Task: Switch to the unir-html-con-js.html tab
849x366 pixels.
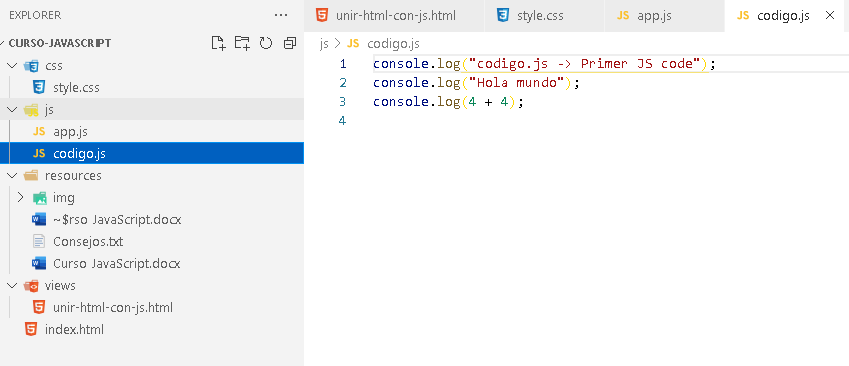Action: [394, 16]
